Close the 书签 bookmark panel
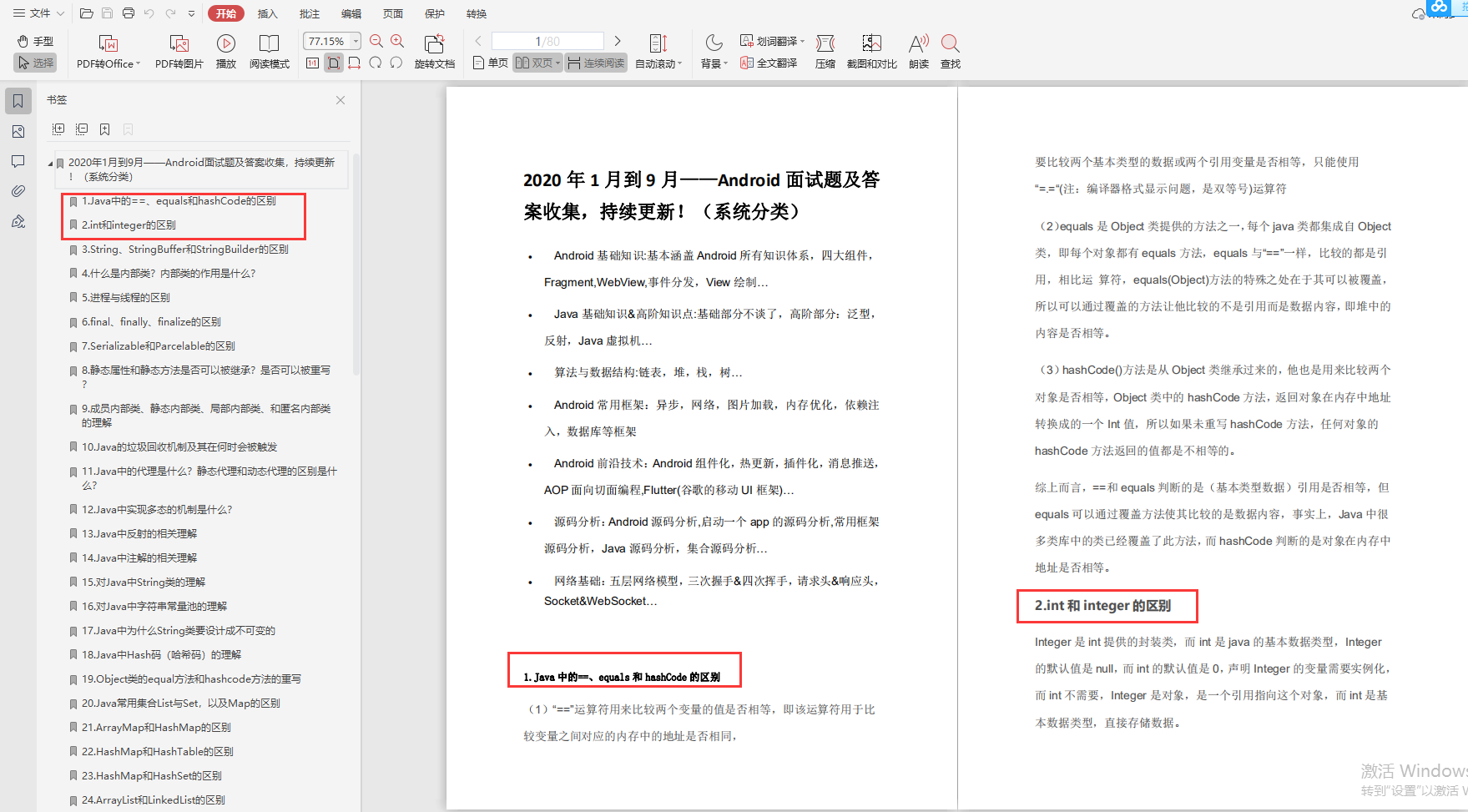The height and width of the screenshot is (812, 1468). [x=341, y=100]
